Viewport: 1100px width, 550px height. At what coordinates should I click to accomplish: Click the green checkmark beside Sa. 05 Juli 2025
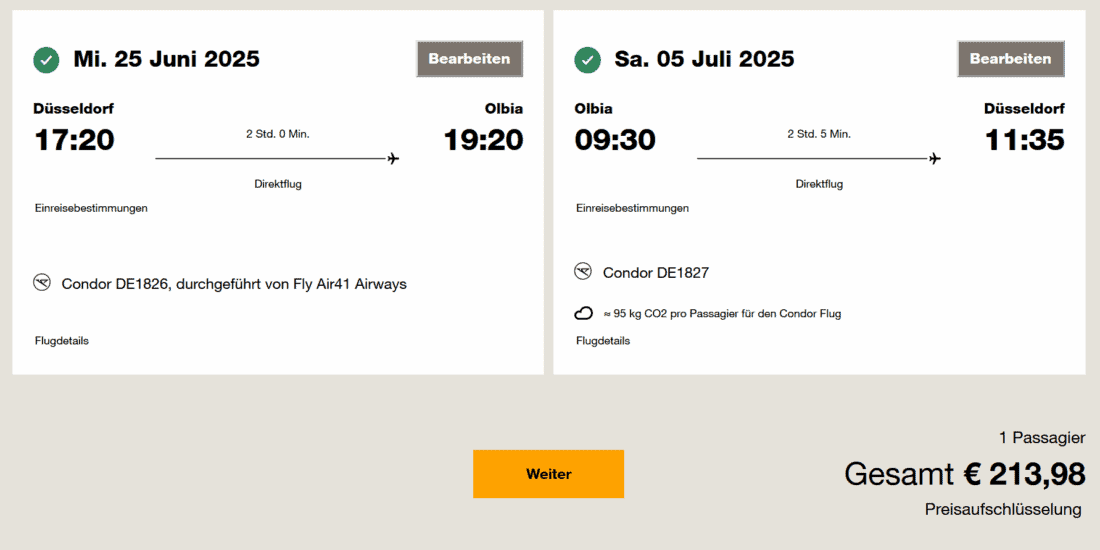pyautogui.click(x=587, y=60)
